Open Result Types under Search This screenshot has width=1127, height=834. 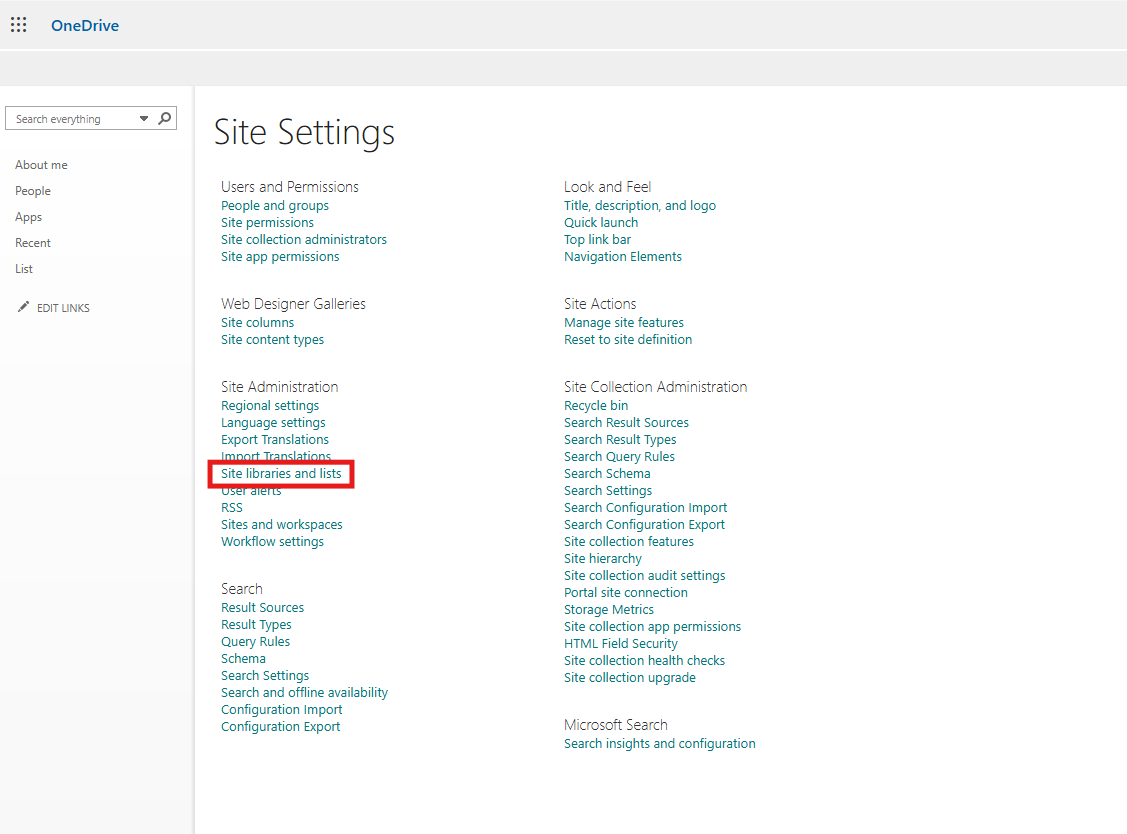pos(256,625)
